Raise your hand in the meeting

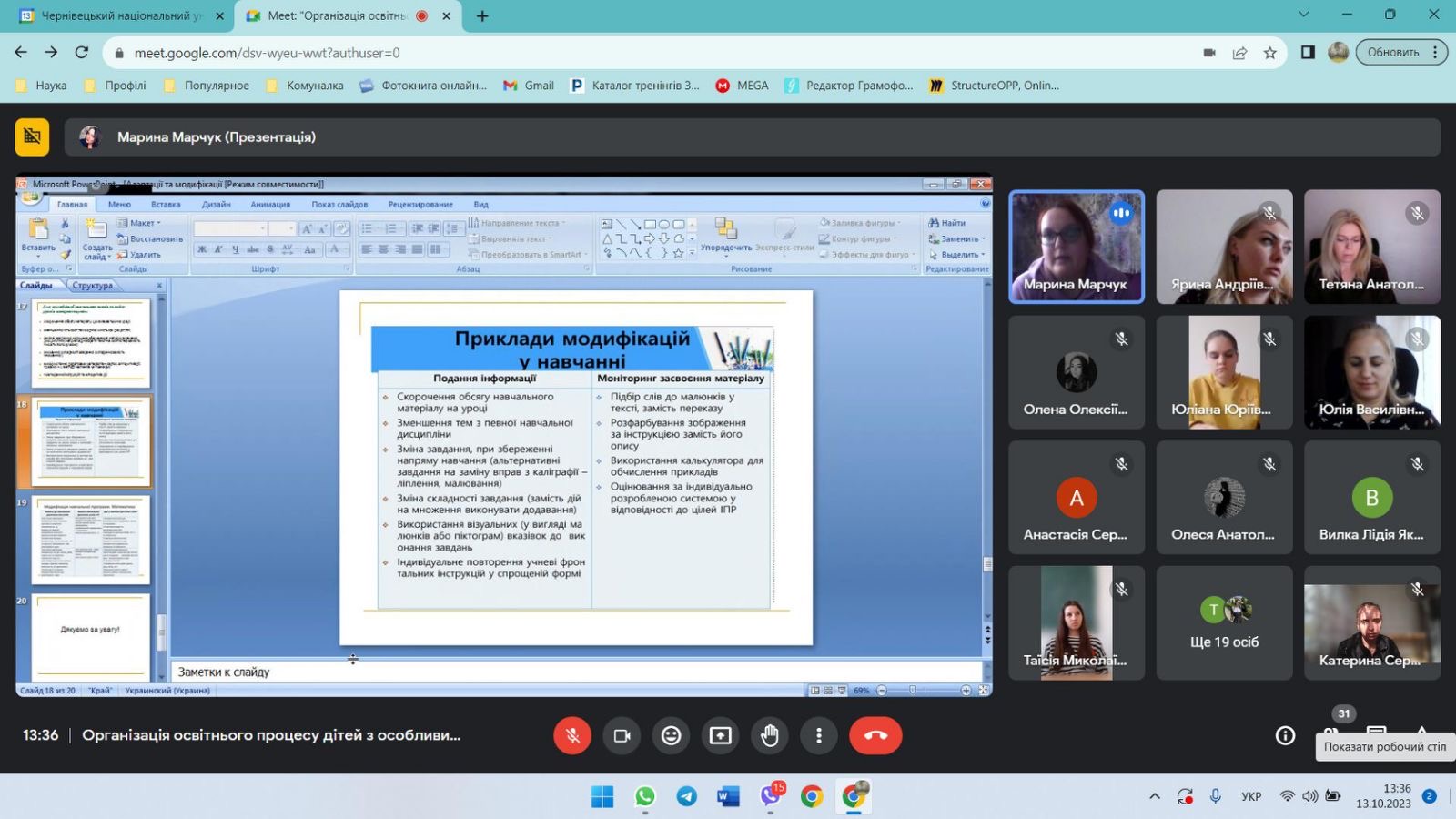pyautogui.click(x=770, y=735)
